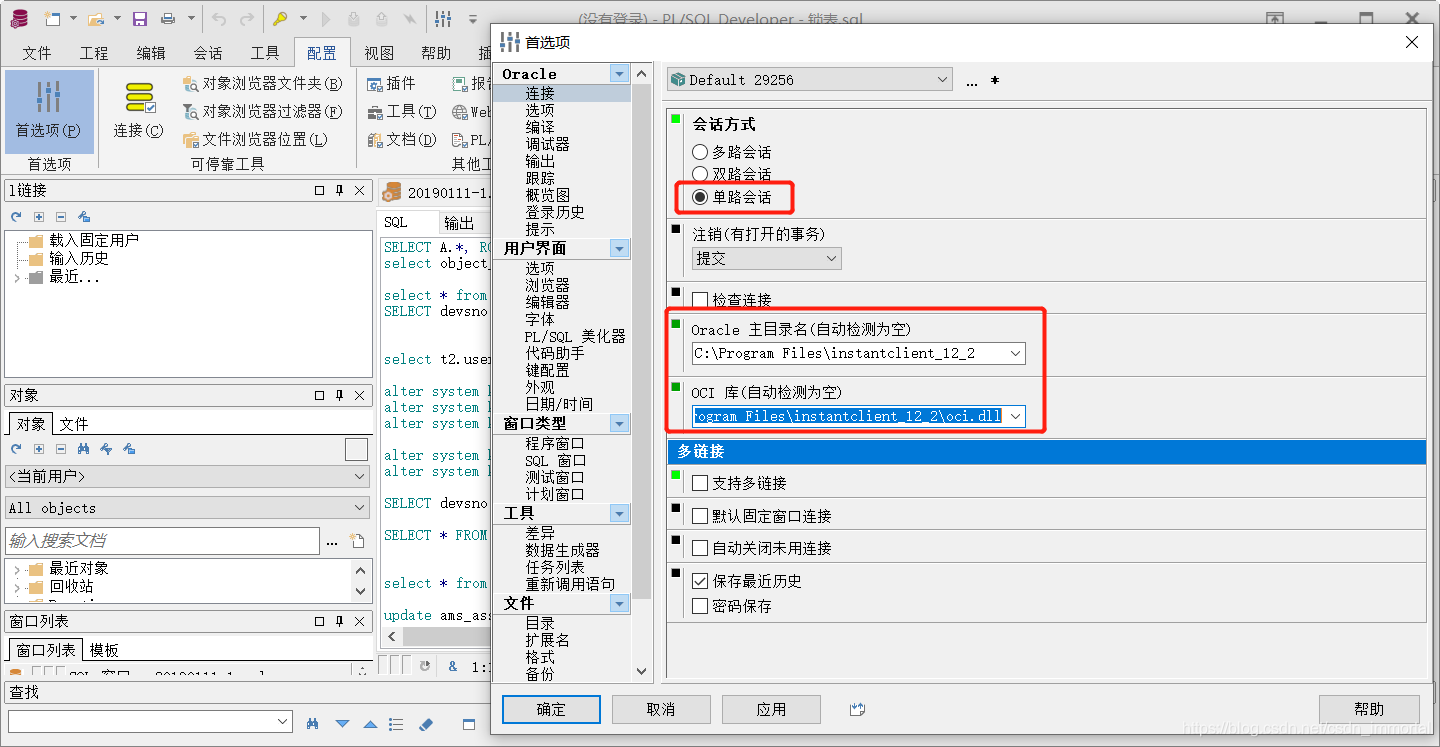Click 对象浏览器过滤器(F) in the ribbon
The image size is (1440, 747).
pos(263,112)
